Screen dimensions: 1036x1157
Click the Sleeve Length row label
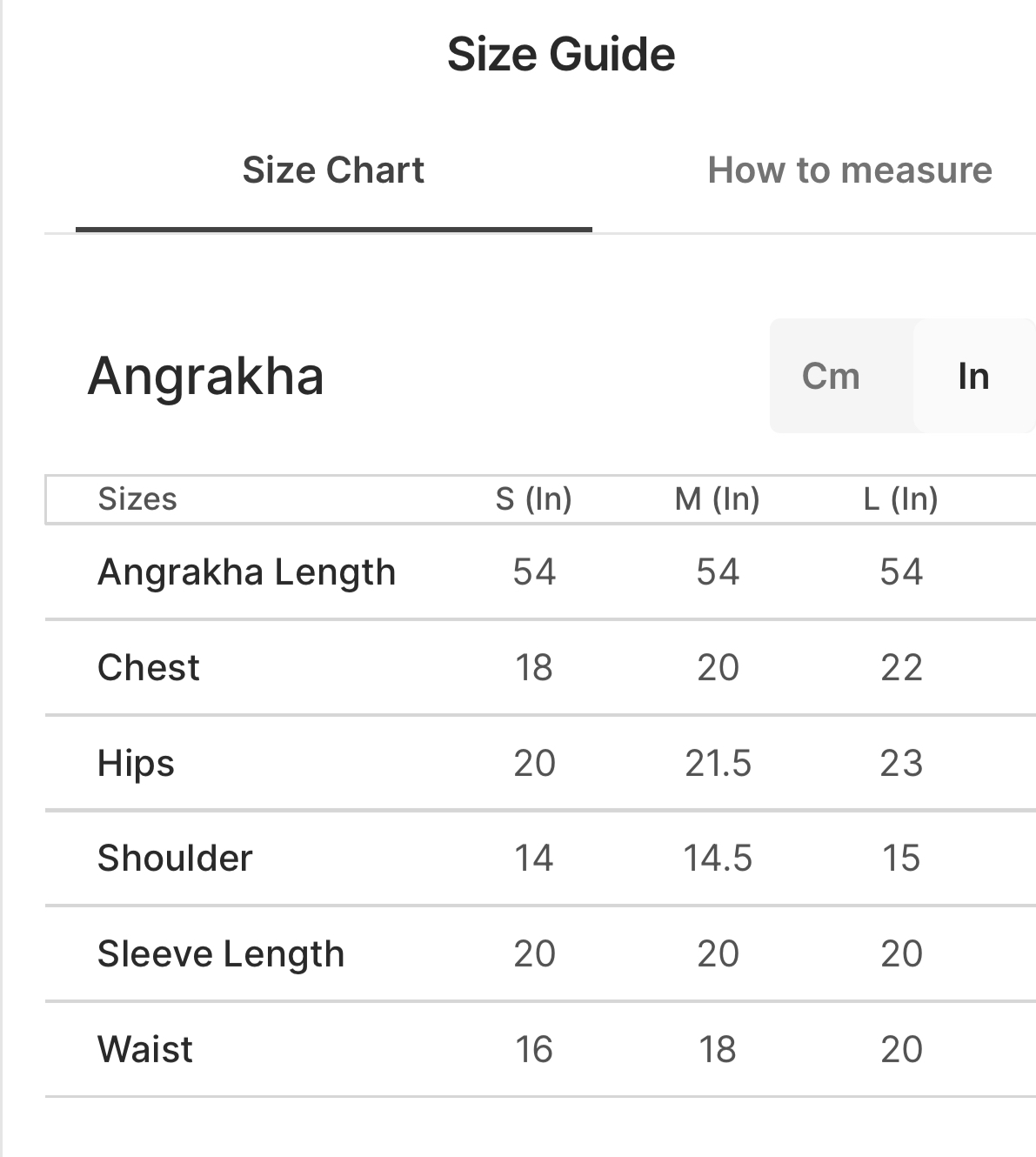pyautogui.click(x=221, y=954)
